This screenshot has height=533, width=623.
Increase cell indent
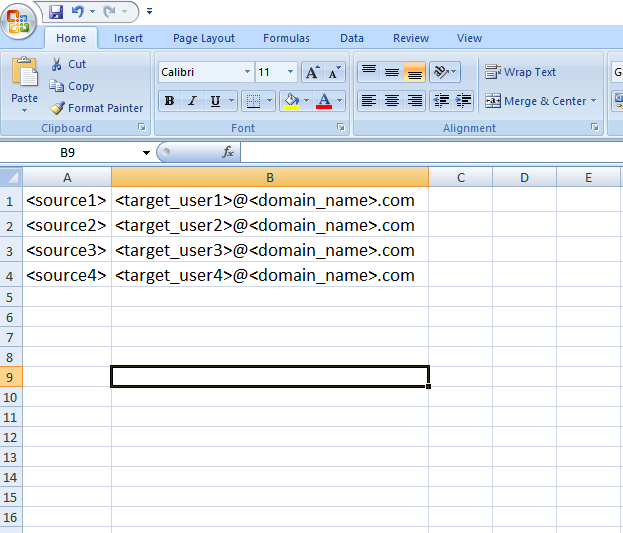[x=463, y=101]
